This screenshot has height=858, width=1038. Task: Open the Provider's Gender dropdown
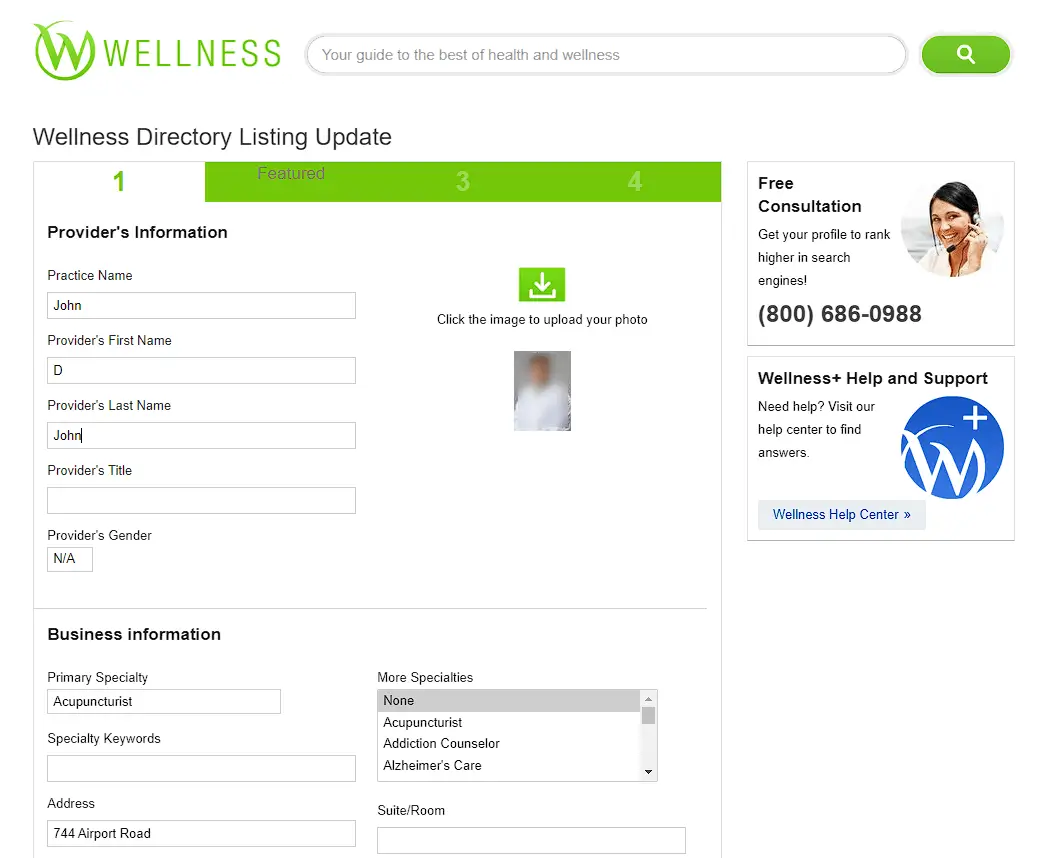click(x=70, y=559)
